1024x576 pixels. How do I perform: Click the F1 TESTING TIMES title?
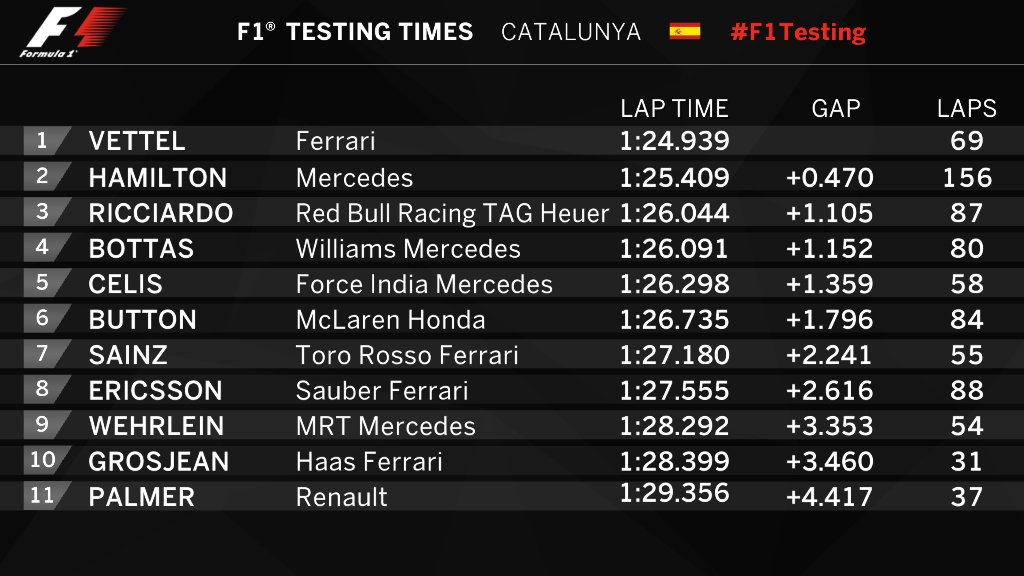point(355,31)
